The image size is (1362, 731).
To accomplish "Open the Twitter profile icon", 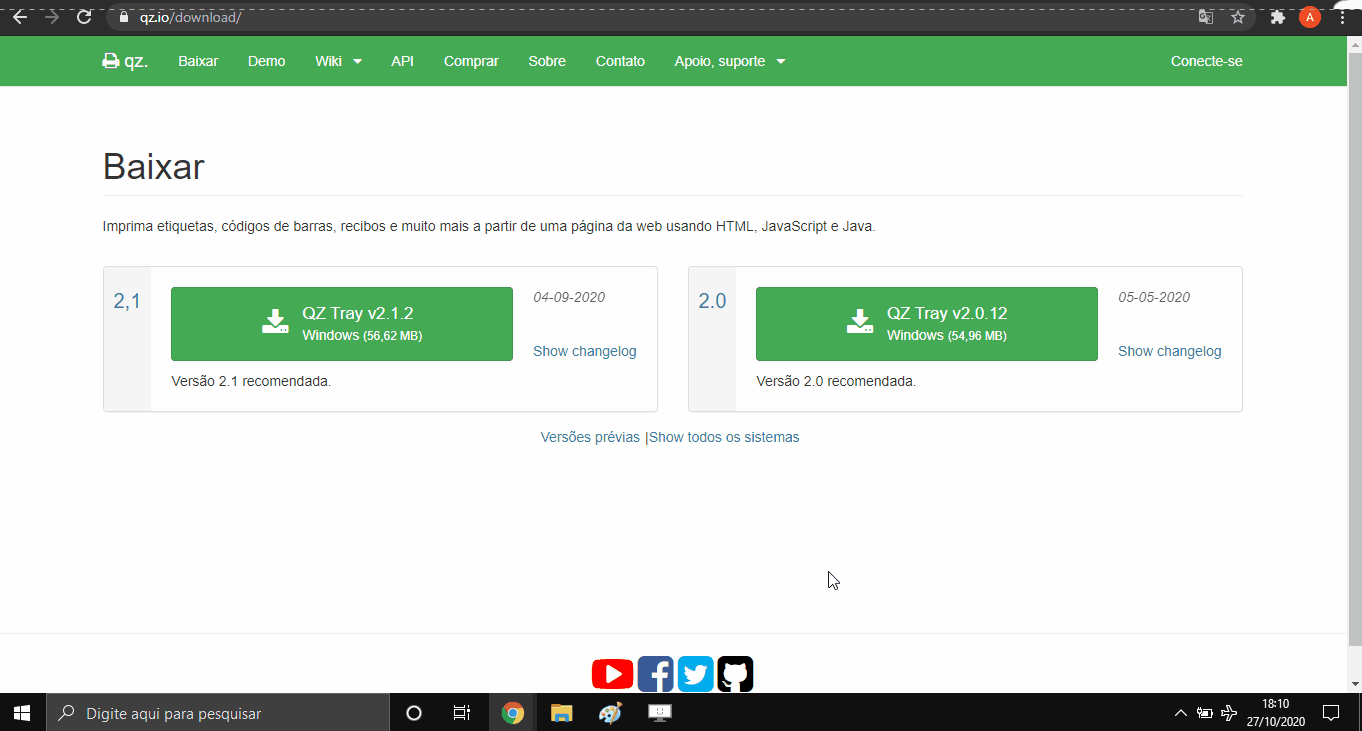I will [695, 673].
